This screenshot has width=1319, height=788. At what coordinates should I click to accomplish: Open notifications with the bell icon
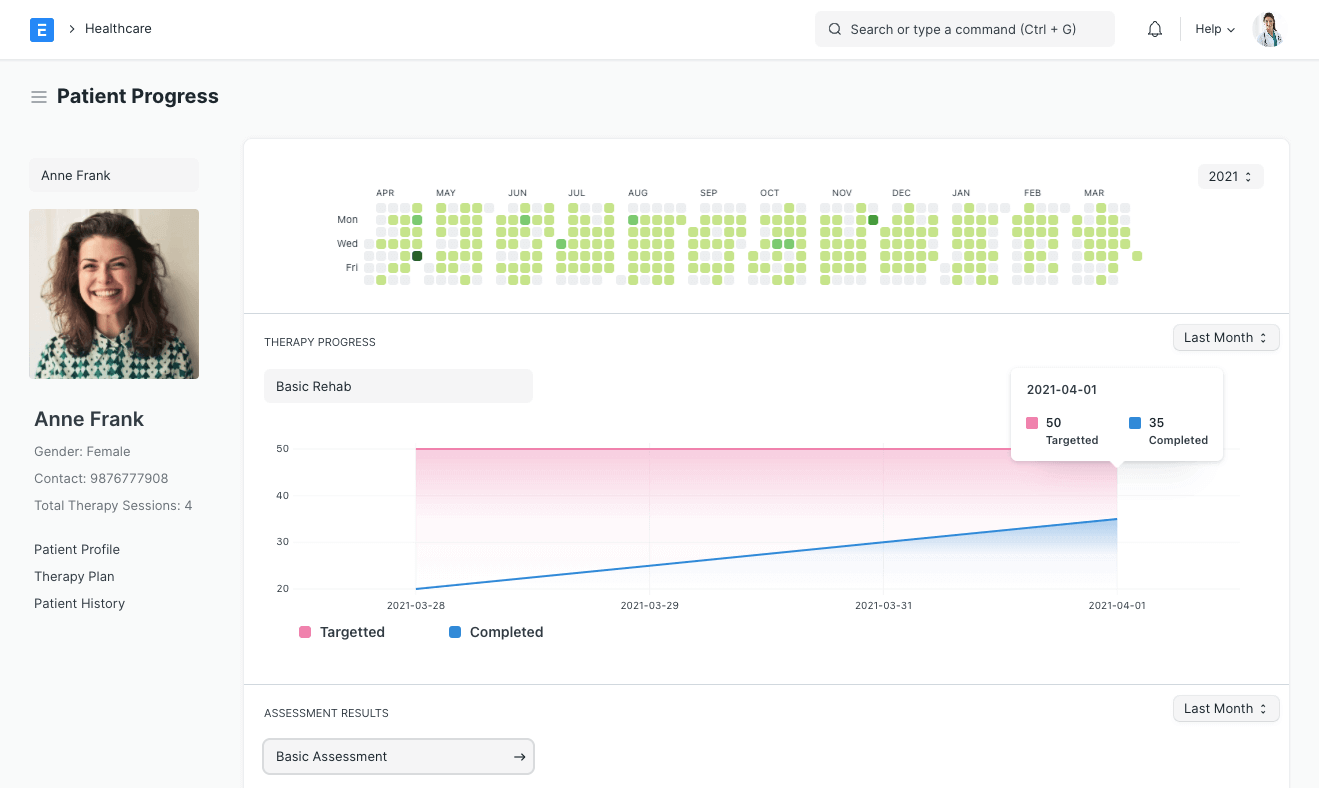coord(1155,29)
